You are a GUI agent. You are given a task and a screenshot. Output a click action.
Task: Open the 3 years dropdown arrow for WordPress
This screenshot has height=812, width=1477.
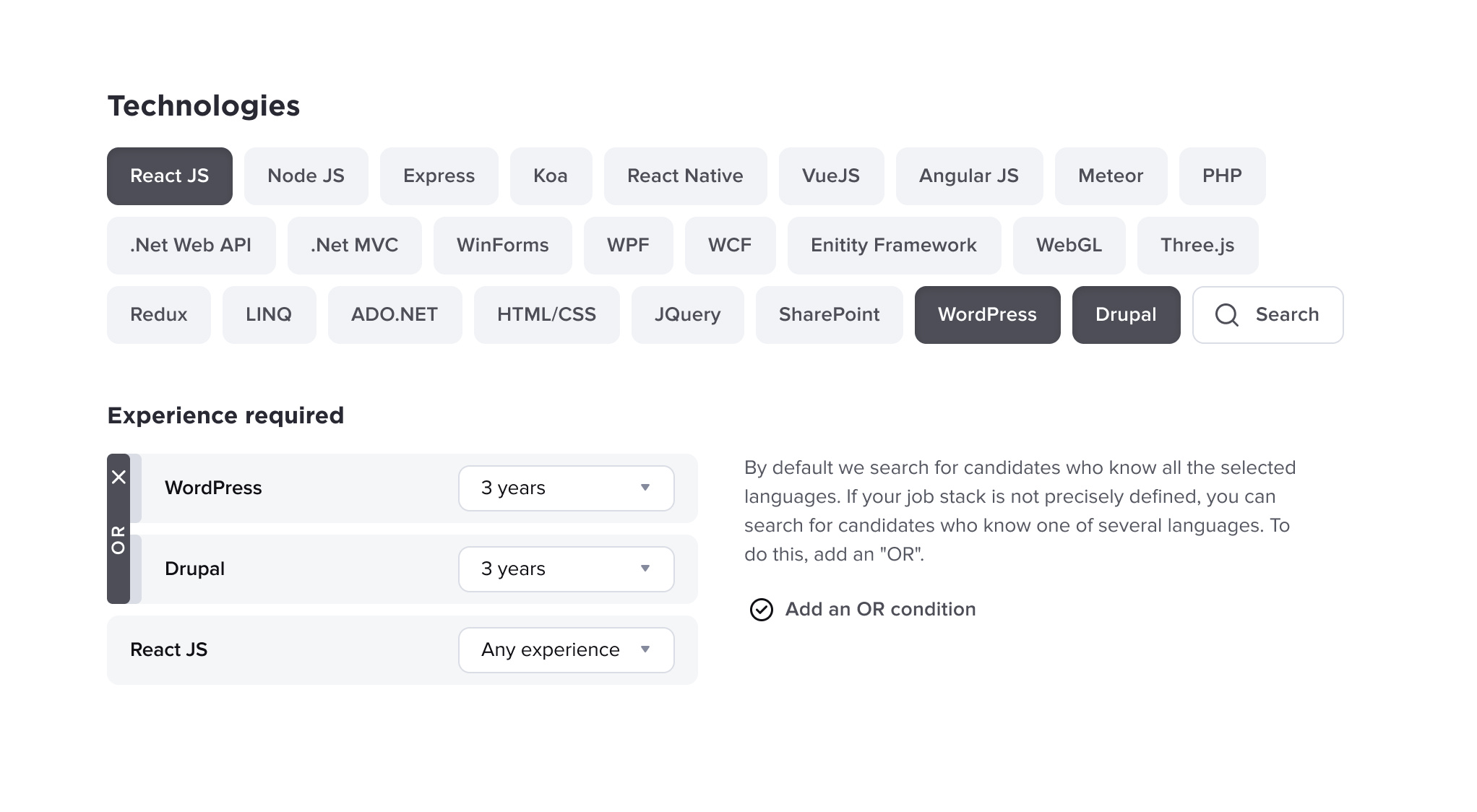645,488
